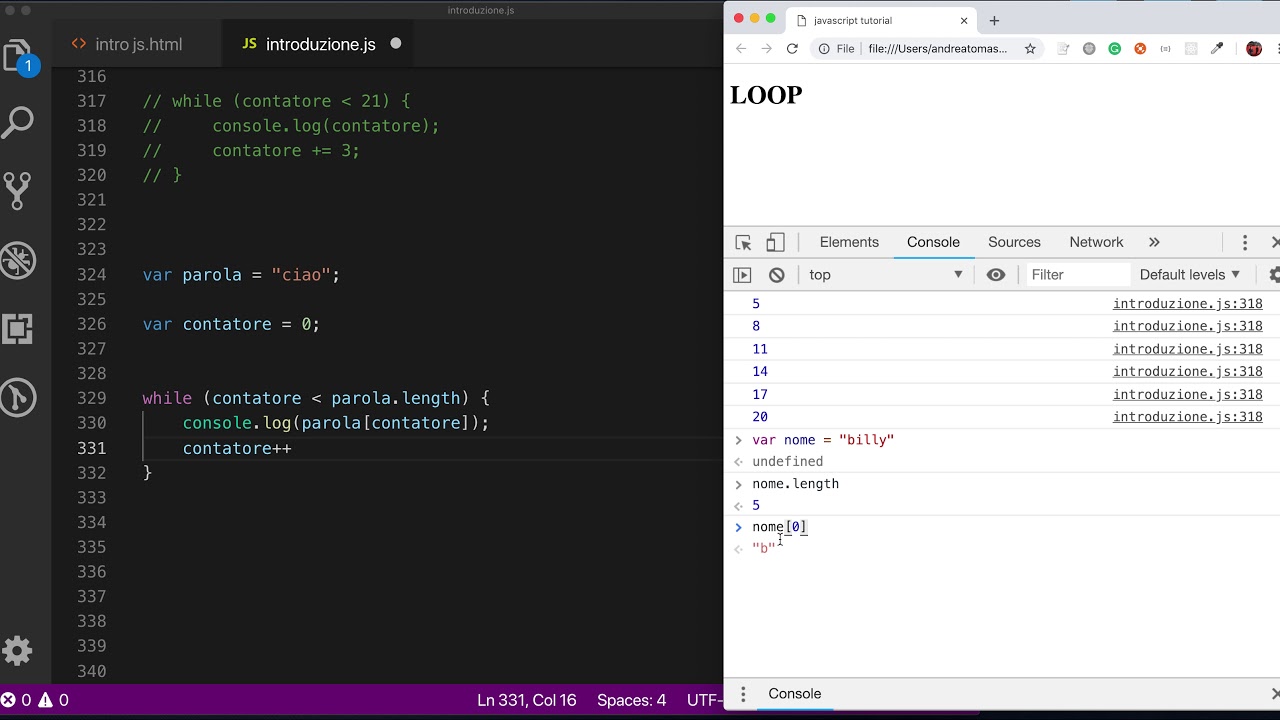The image size is (1280, 720).
Task: Open the Extensions view in VS Code
Action: point(18,328)
